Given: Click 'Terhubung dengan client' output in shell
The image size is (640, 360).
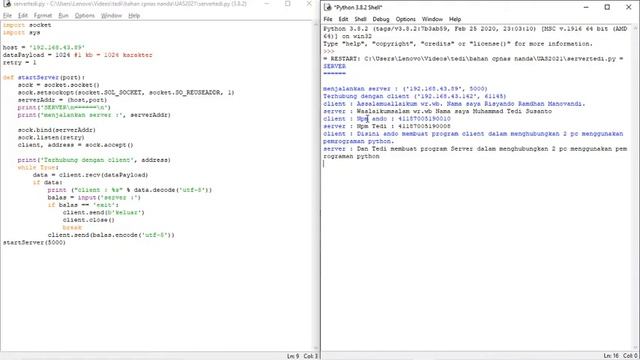Looking at the screenshot, I should pos(414,96).
